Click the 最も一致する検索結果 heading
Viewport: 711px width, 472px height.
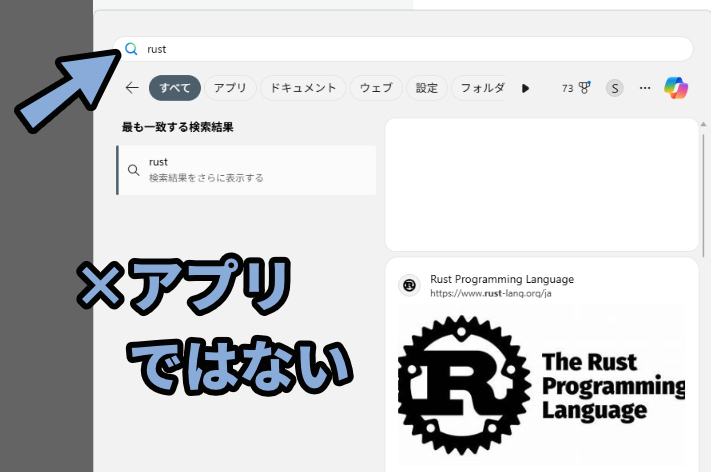(178, 127)
